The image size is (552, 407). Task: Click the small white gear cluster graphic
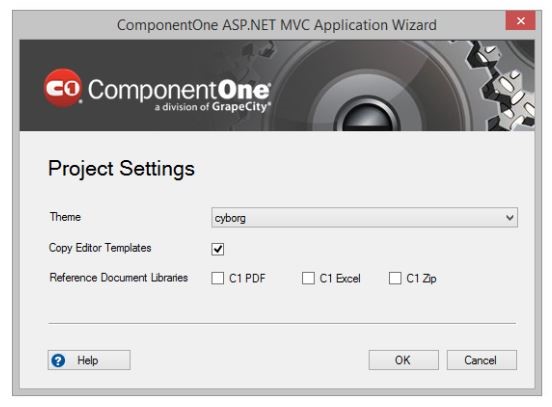tap(502, 86)
